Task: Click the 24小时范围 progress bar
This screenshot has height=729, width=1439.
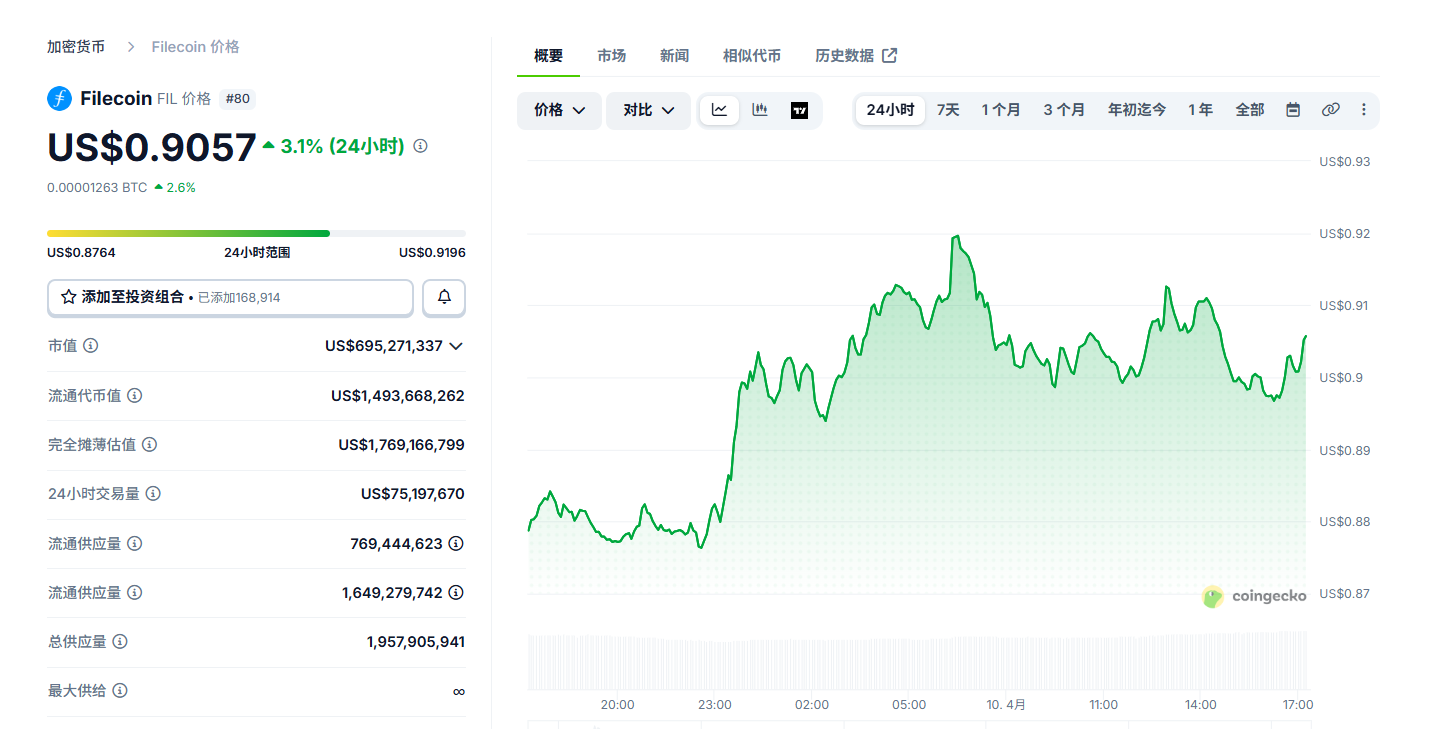Action: point(256,233)
